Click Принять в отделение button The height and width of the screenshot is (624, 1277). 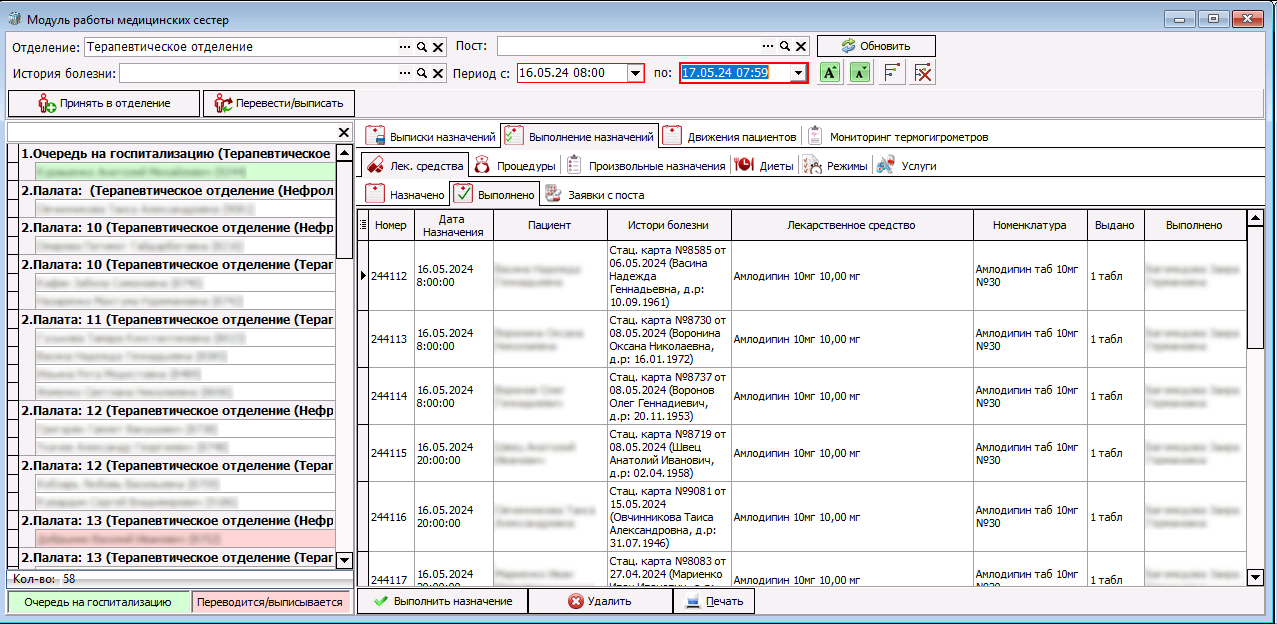104,103
